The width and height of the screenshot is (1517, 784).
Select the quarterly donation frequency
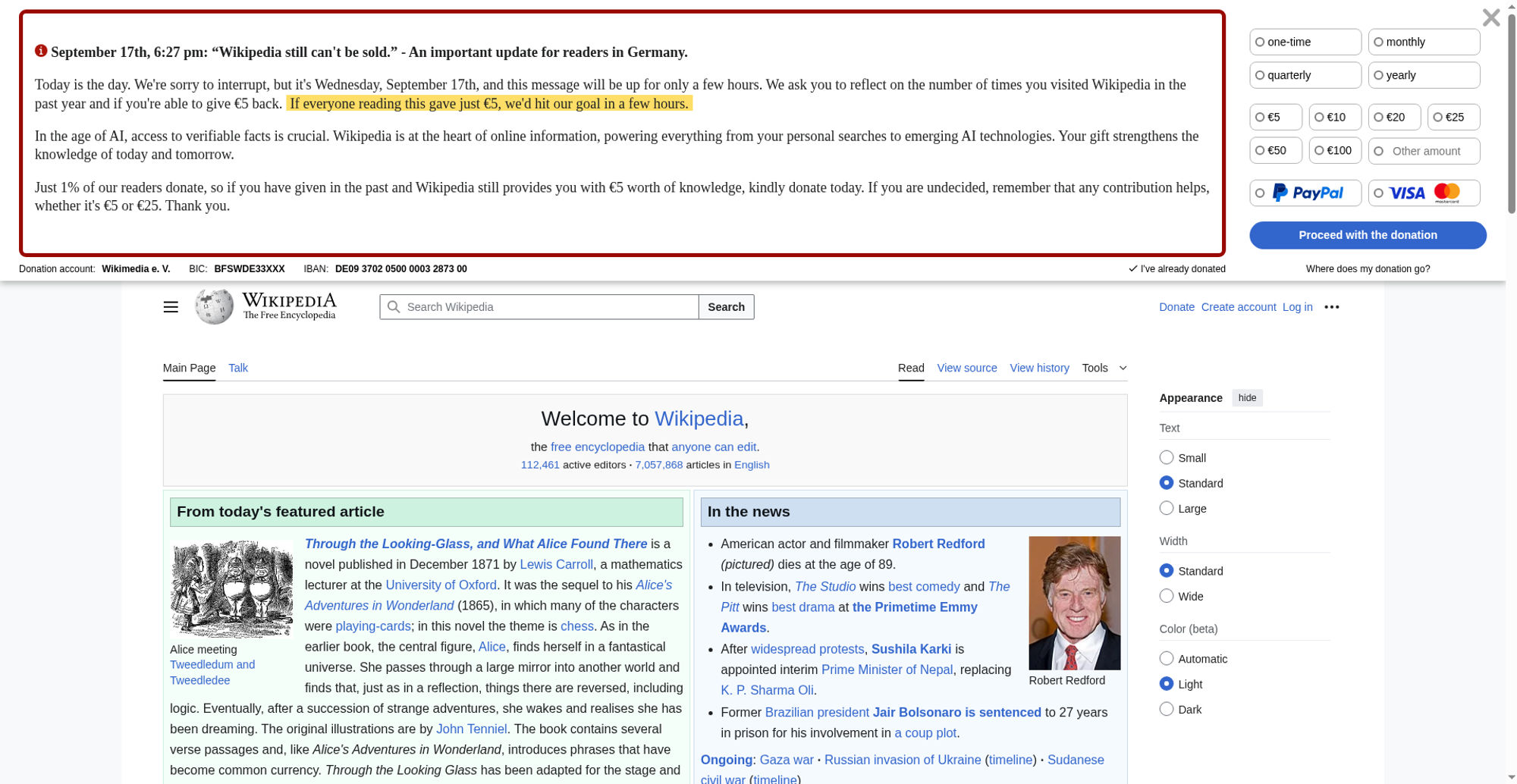point(1305,75)
